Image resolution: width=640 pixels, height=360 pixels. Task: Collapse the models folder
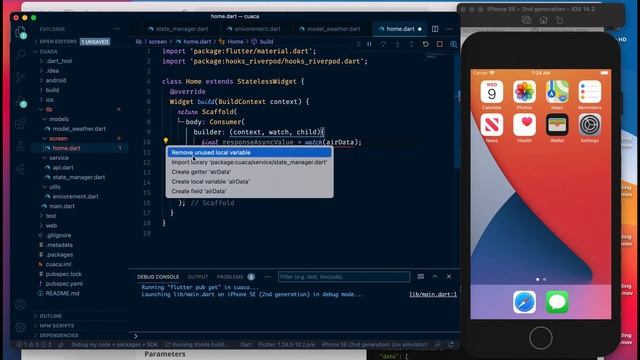(59, 119)
